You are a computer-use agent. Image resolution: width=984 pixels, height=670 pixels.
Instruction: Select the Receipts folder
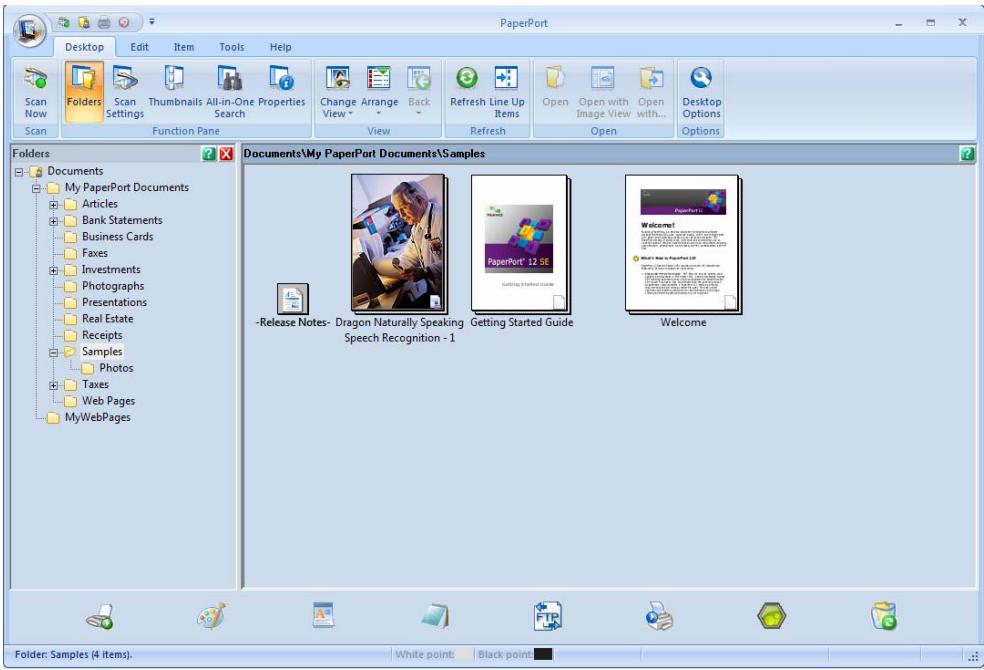tap(102, 335)
